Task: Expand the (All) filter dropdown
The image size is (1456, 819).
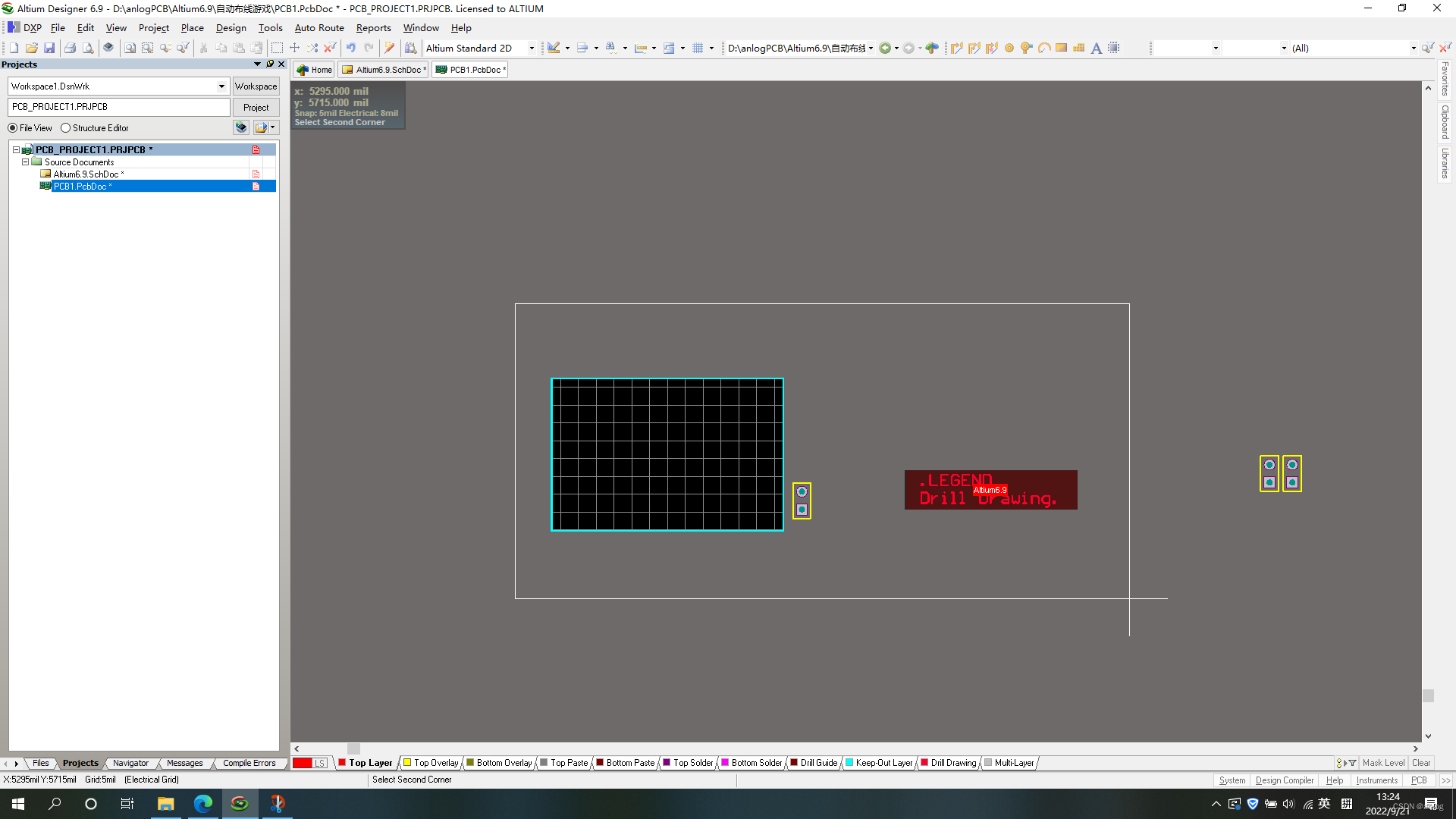Action: [x=1413, y=48]
